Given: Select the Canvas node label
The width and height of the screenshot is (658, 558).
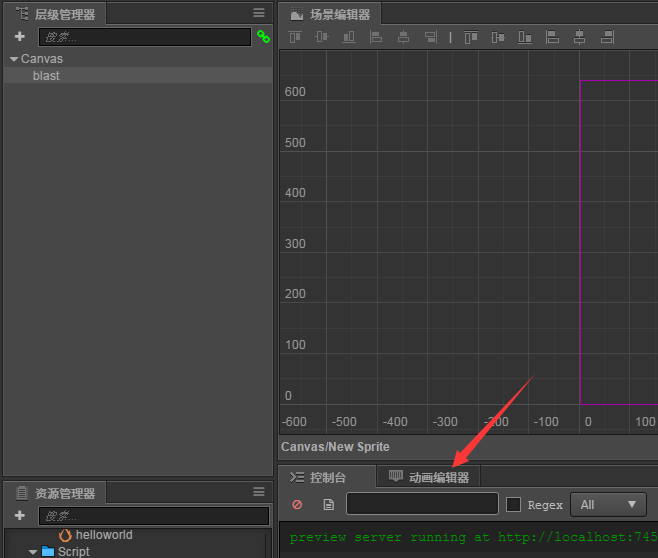Looking at the screenshot, I should 42,59.
